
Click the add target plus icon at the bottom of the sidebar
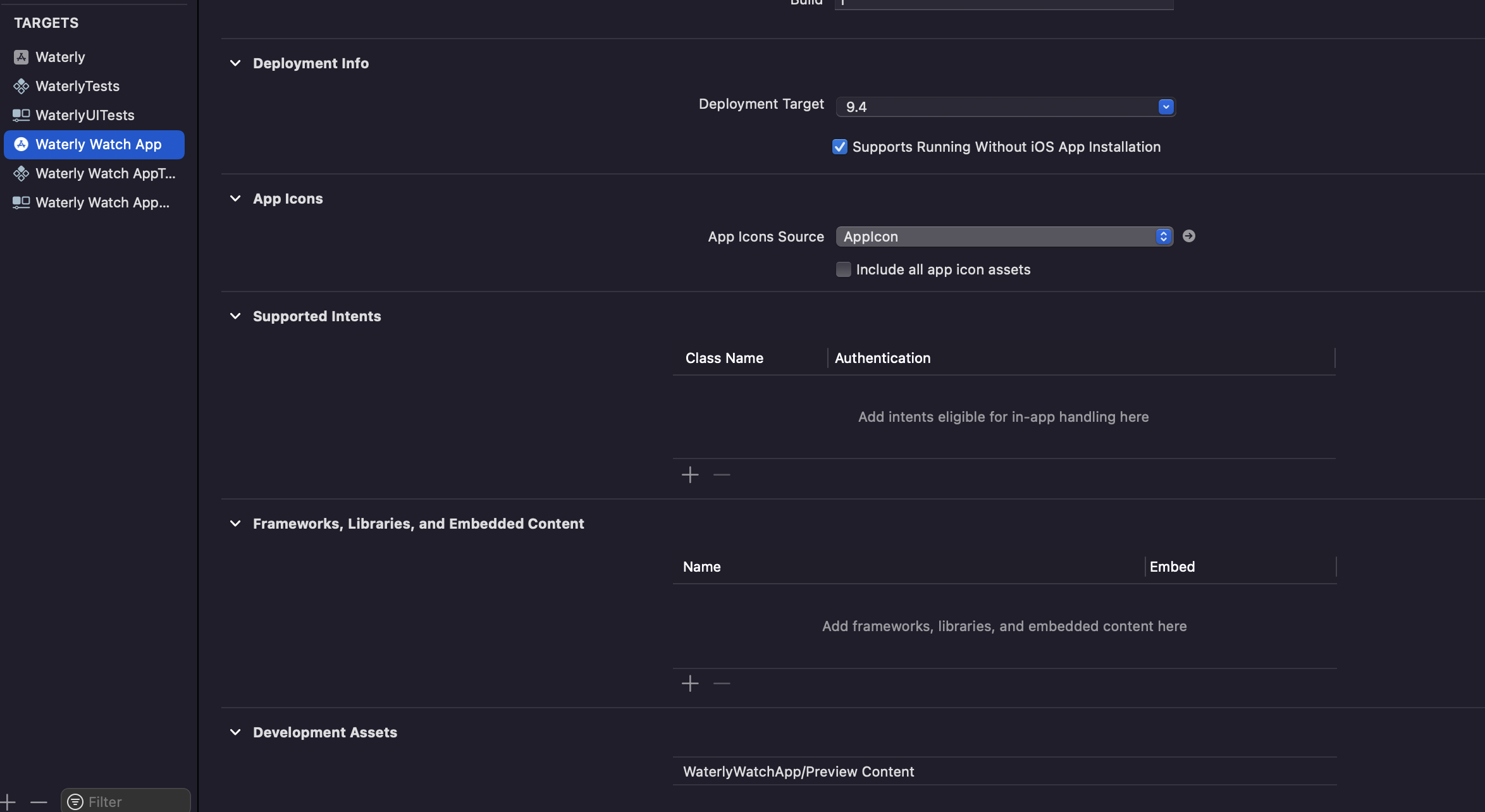coord(8,801)
